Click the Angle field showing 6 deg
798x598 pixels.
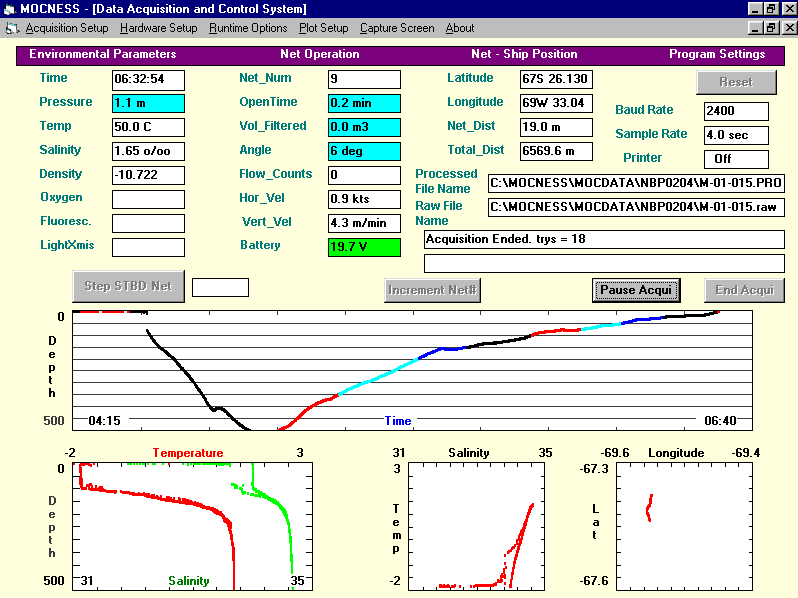pyautogui.click(x=364, y=151)
